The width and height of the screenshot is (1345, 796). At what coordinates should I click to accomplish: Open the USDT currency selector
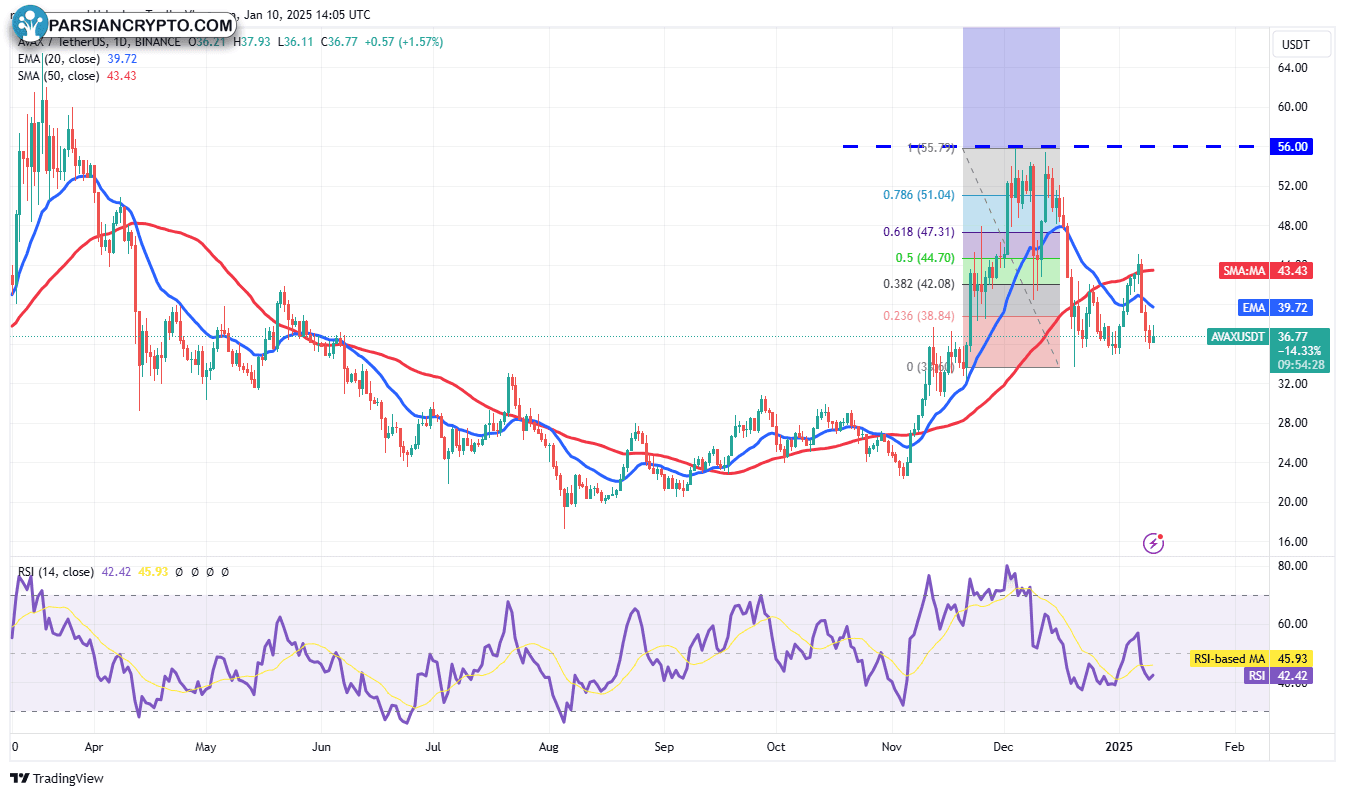1303,44
